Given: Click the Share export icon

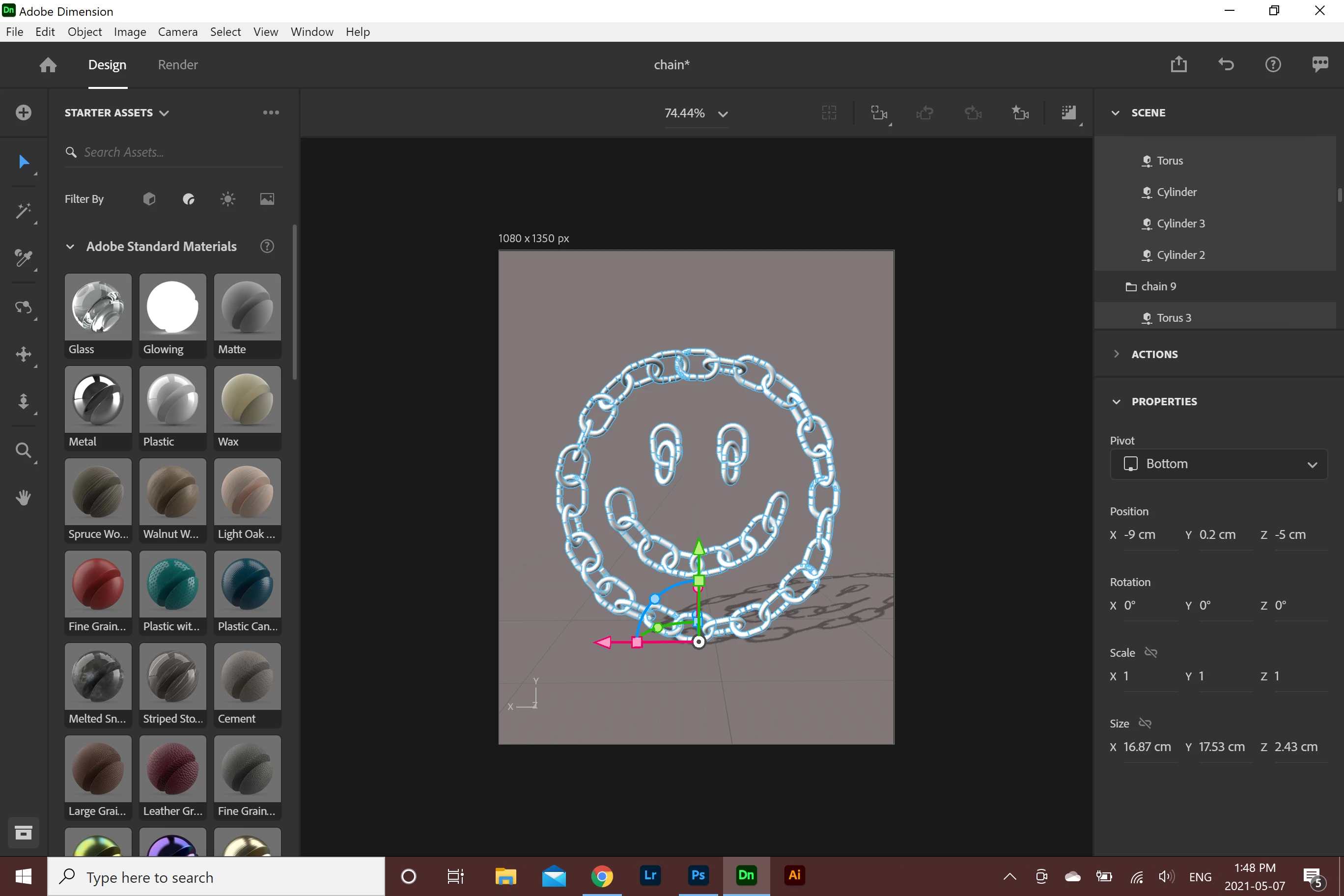Looking at the screenshot, I should tap(1178, 64).
